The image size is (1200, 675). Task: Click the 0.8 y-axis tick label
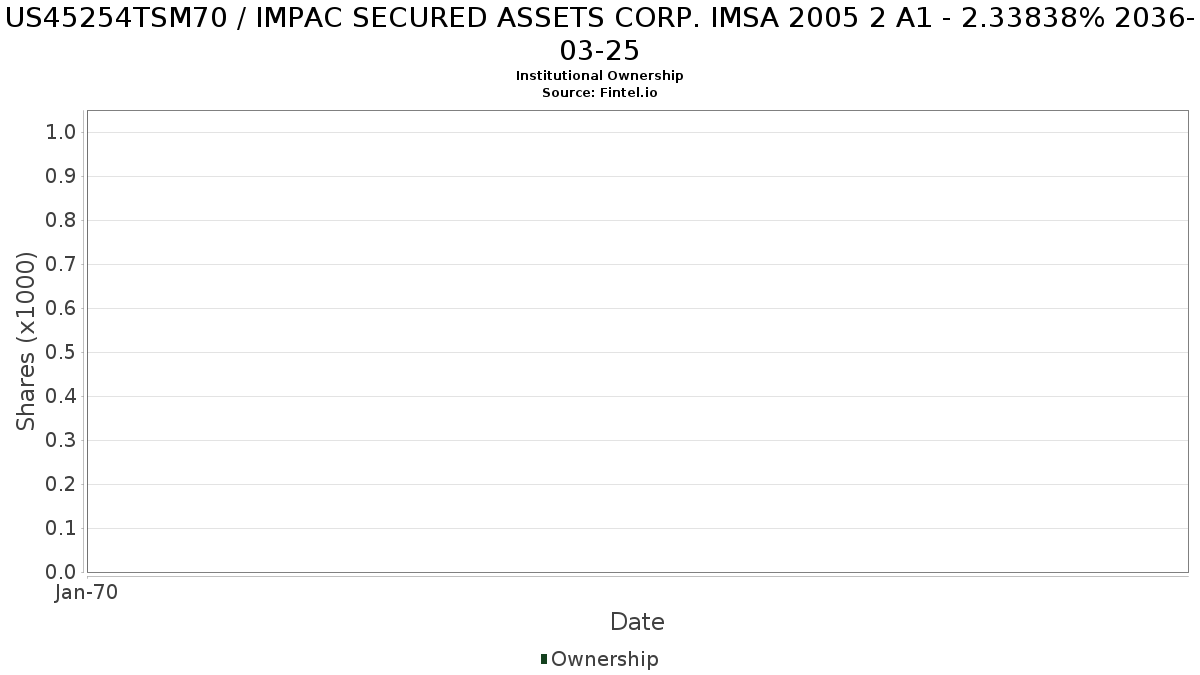tap(61, 220)
